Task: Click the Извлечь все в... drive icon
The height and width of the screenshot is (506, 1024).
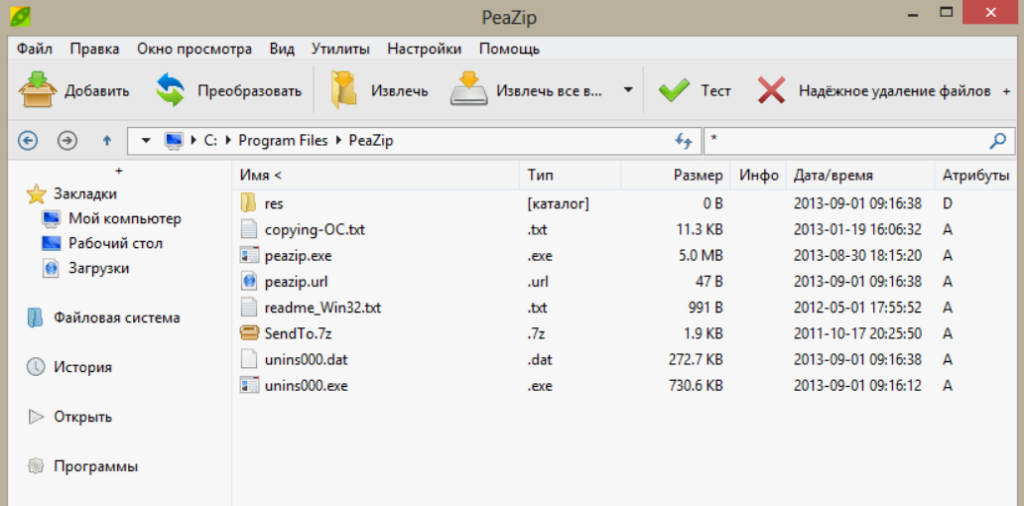Action: click(469, 90)
